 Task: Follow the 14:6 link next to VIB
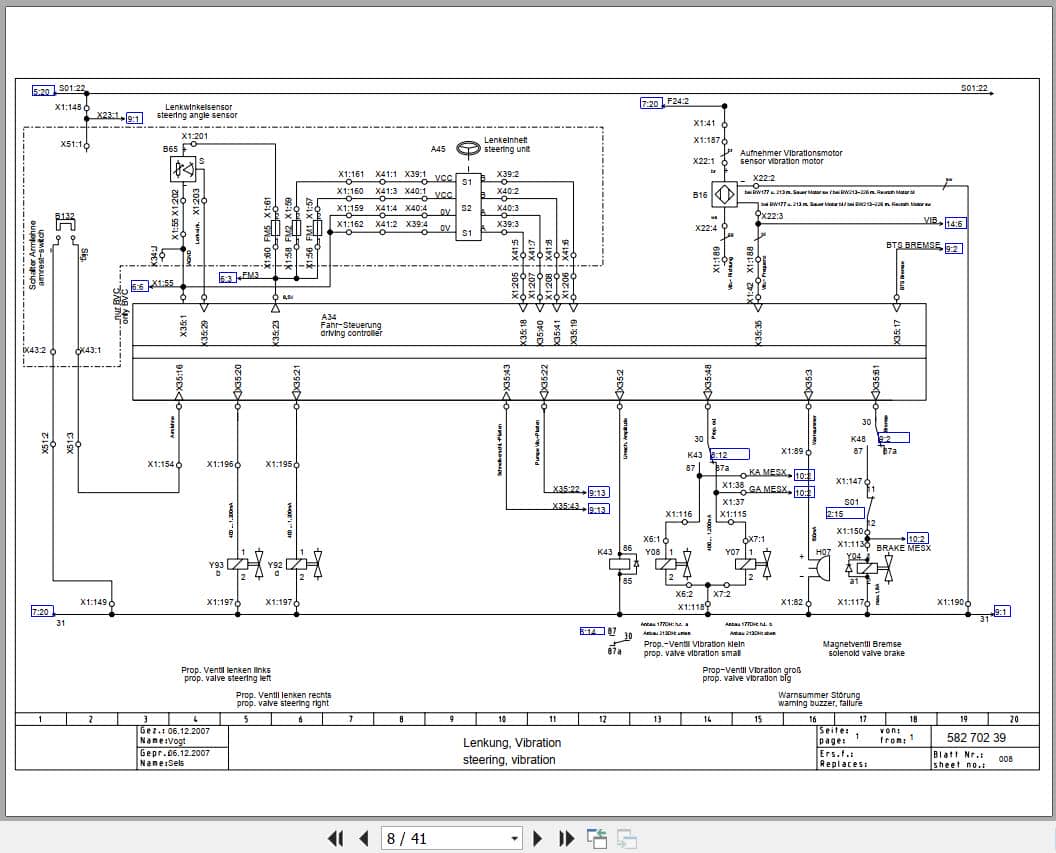click(955, 224)
